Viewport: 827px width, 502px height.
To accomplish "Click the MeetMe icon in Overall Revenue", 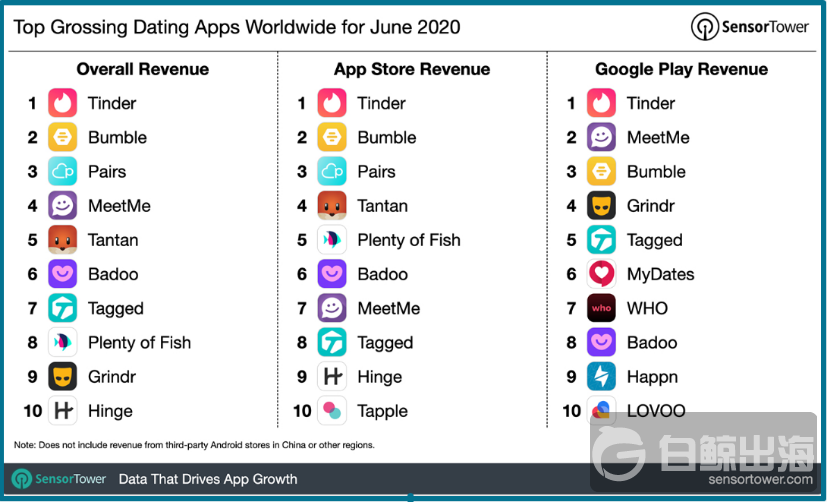I will point(62,206).
